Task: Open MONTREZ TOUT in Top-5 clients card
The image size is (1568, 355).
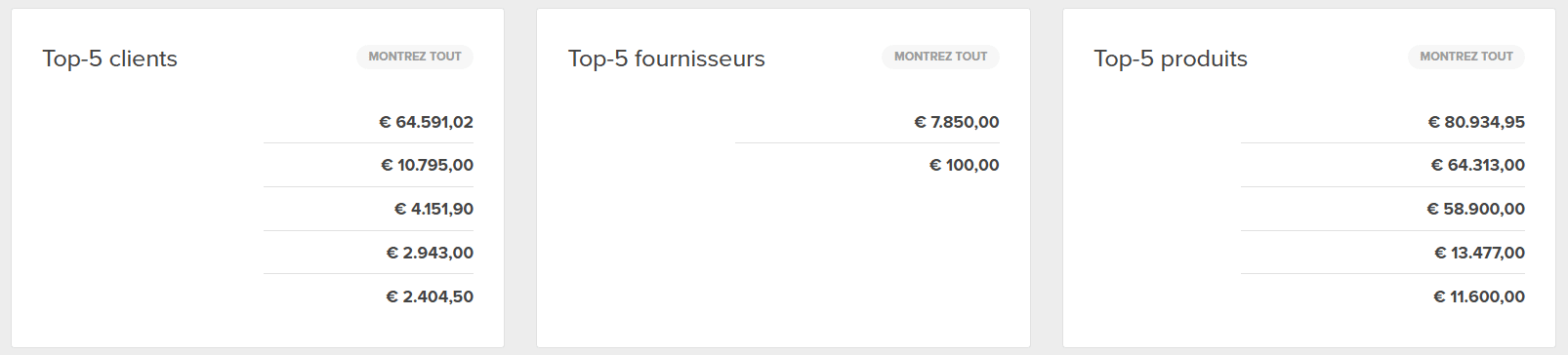Action: (415, 57)
